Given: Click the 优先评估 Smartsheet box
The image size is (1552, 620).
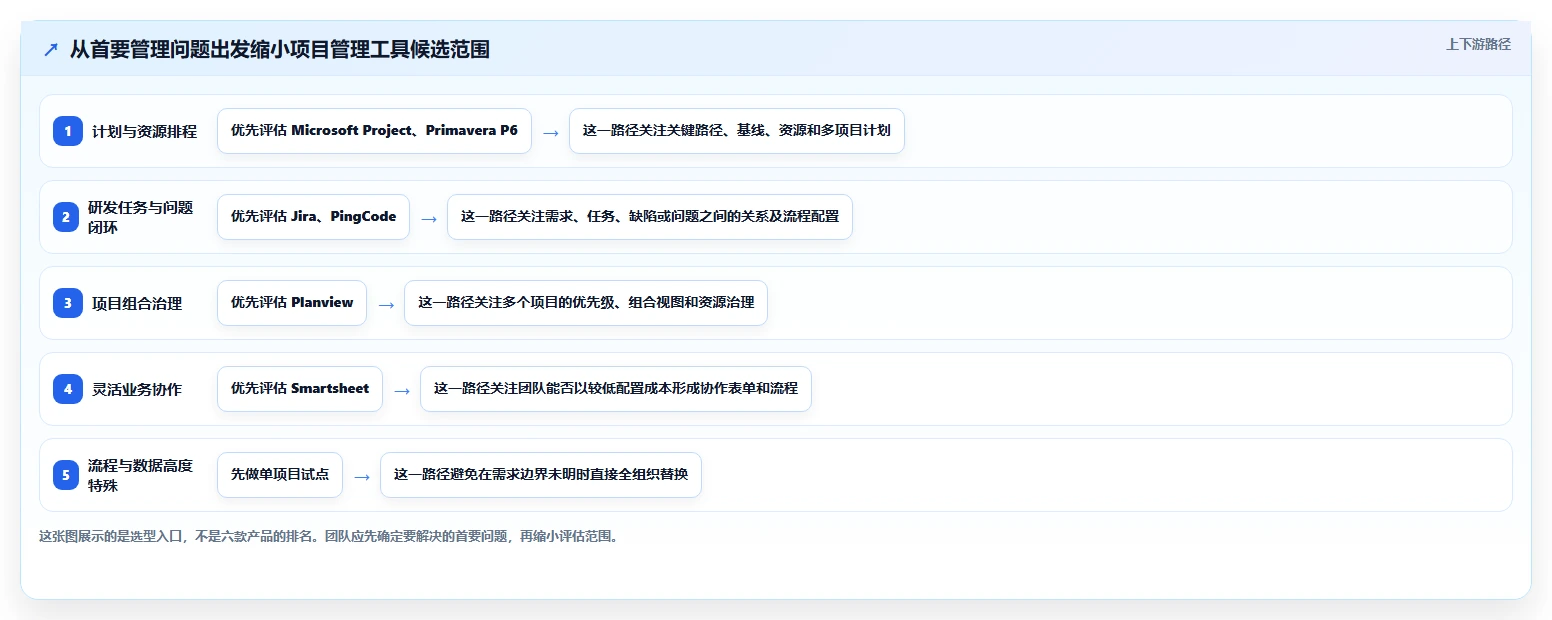Looking at the screenshot, I should (x=300, y=389).
